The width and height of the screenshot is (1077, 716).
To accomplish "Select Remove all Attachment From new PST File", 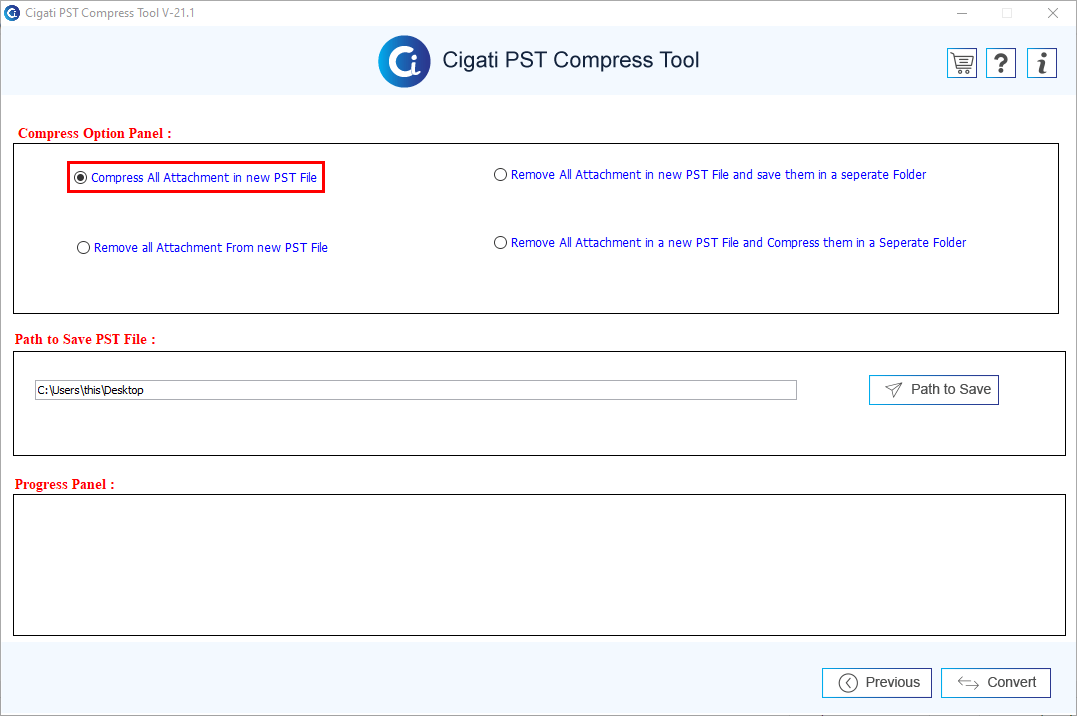I will 202,247.
